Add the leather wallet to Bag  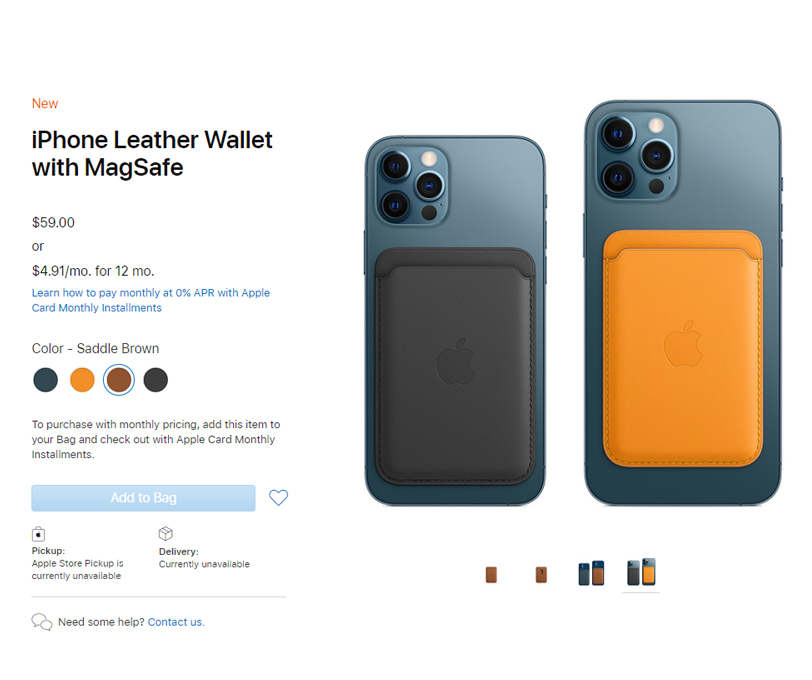(143, 498)
